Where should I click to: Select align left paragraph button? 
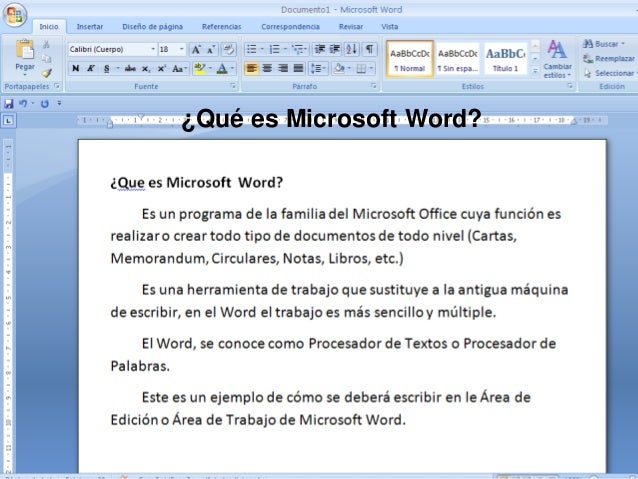[251, 68]
